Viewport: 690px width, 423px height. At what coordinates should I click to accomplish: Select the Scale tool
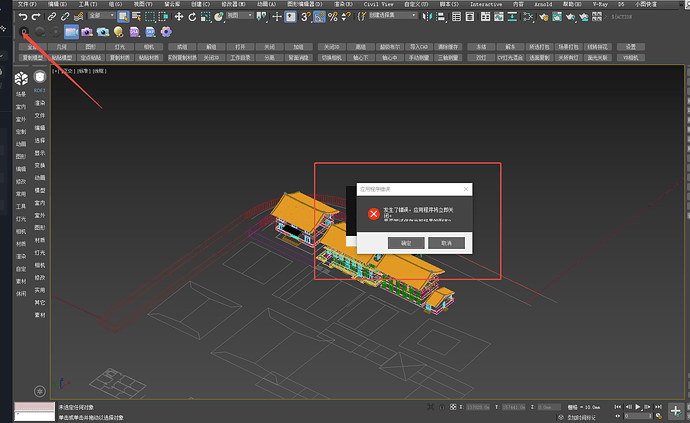tap(206, 17)
